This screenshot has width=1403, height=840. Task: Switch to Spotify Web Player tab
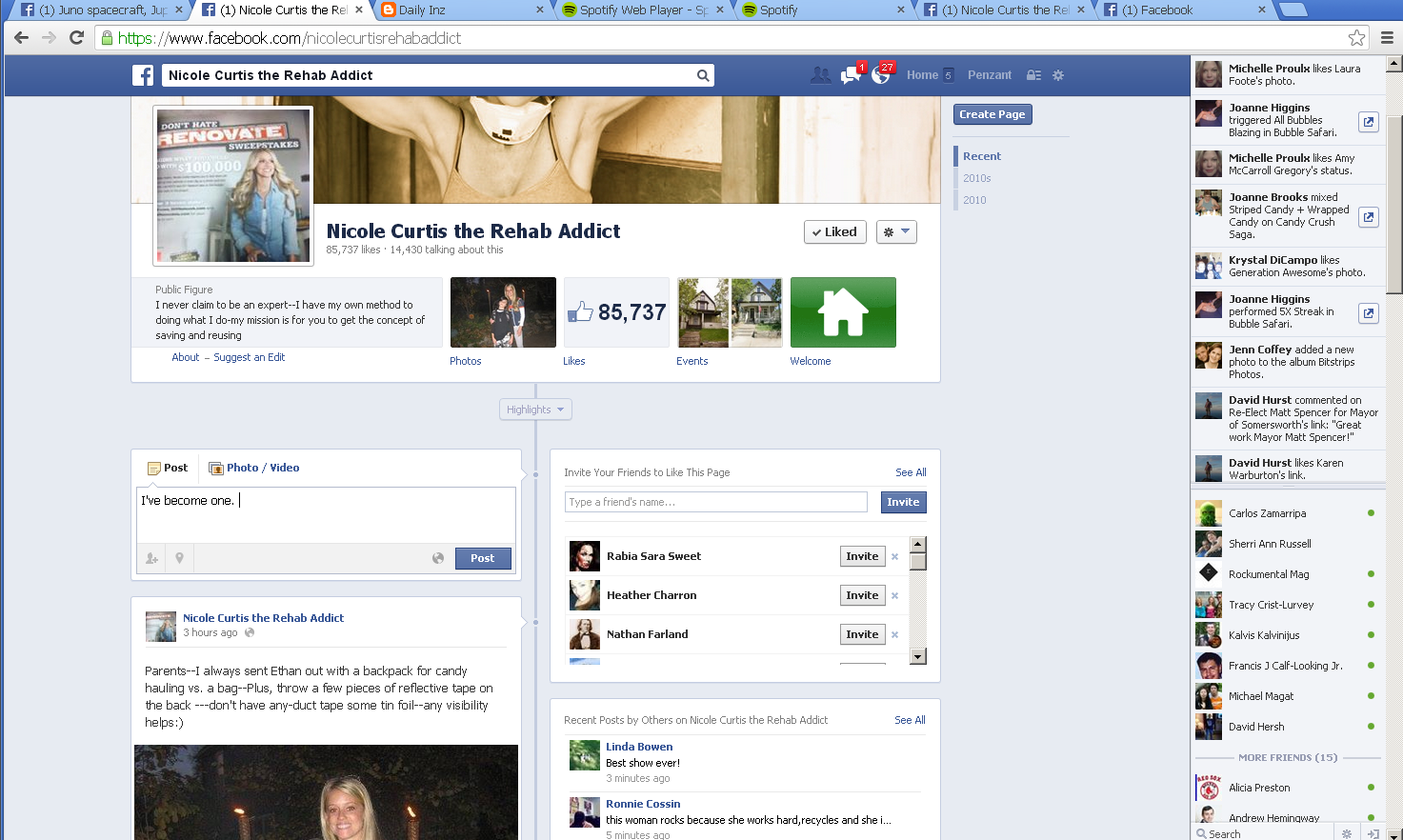click(x=644, y=10)
